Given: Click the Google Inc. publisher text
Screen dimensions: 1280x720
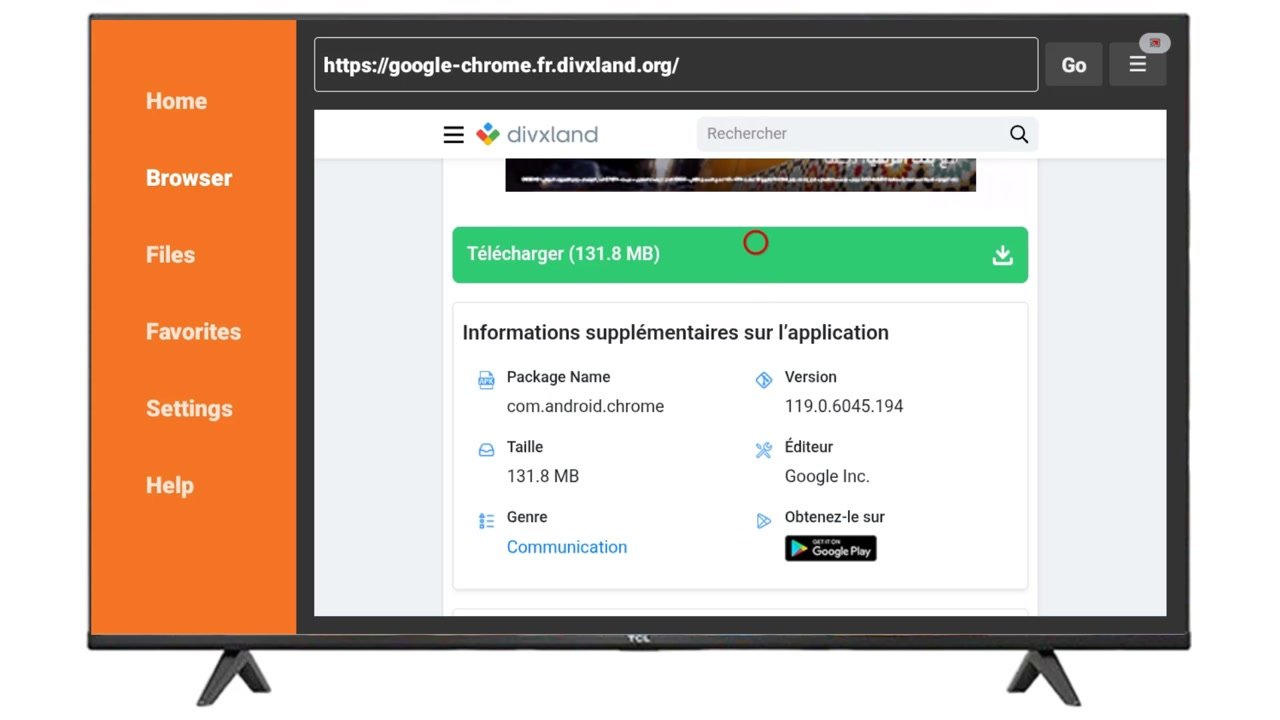Looking at the screenshot, I should point(827,476).
